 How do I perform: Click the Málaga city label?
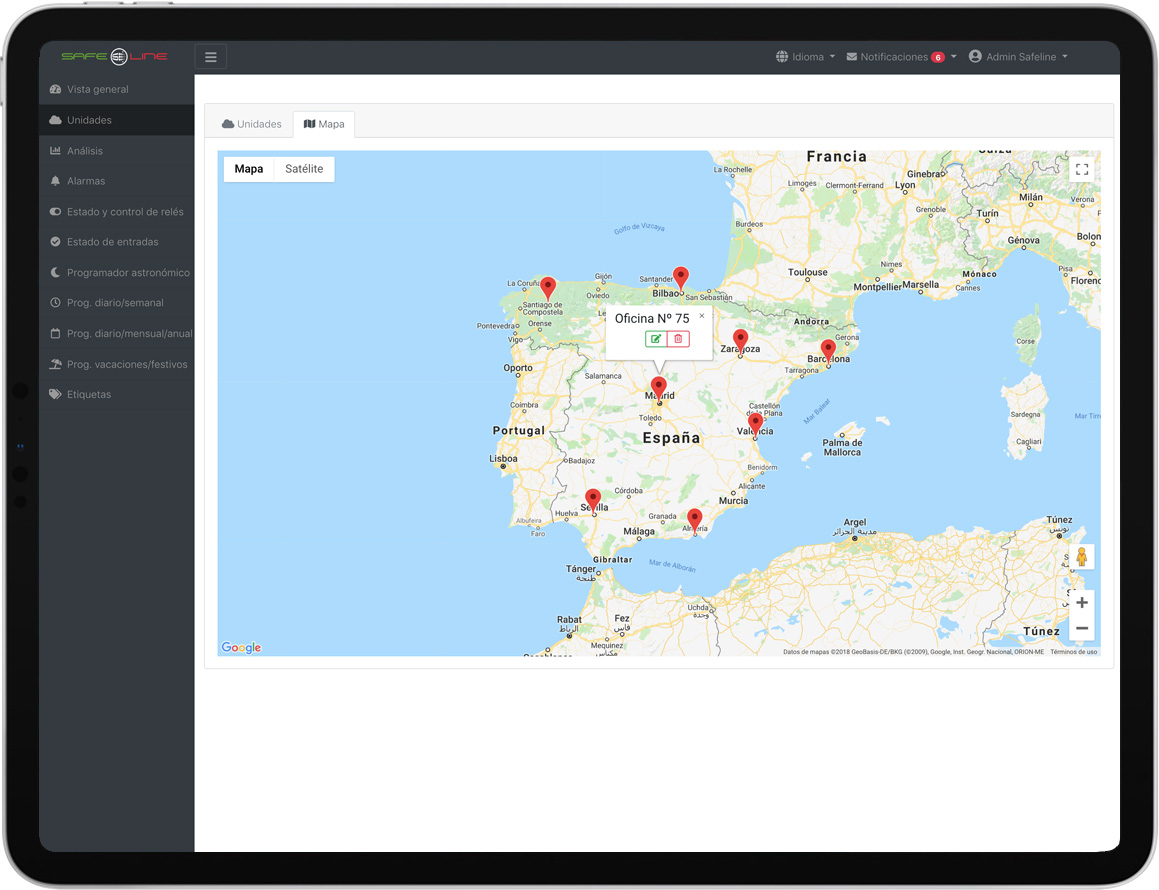(x=639, y=531)
